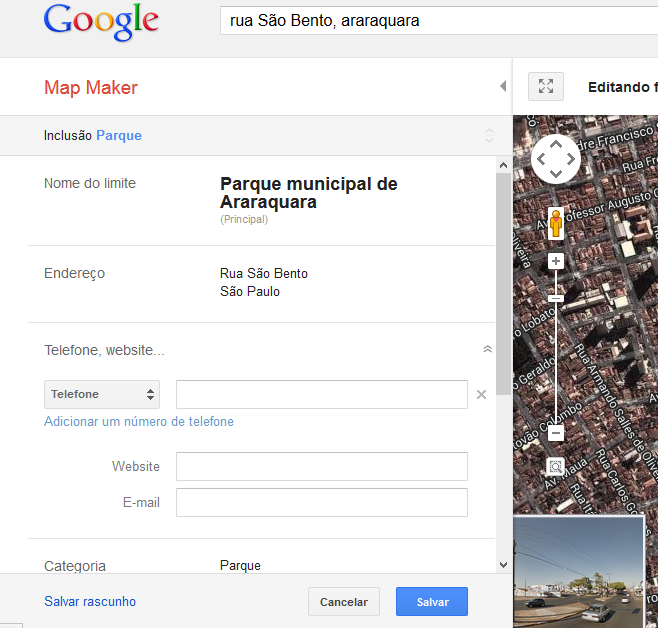Click the zoom slider handle
This screenshot has width=658, height=628.
[556, 298]
